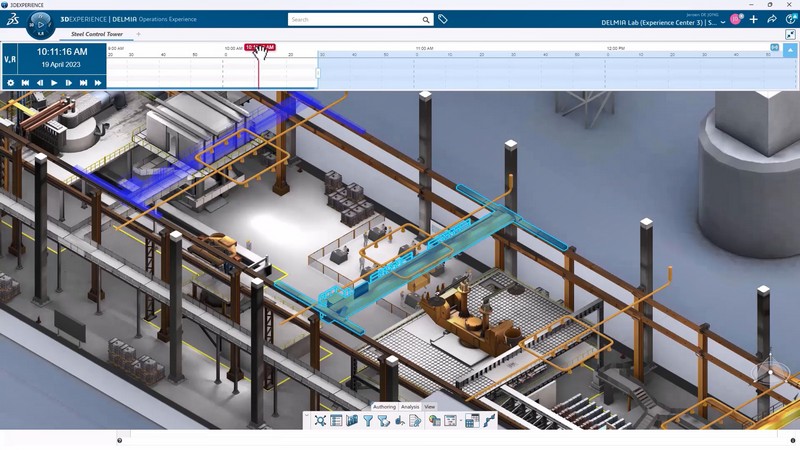Switch to the Analysis tab
The width and height of the screenshot is (800, 450).
point(410,407)
